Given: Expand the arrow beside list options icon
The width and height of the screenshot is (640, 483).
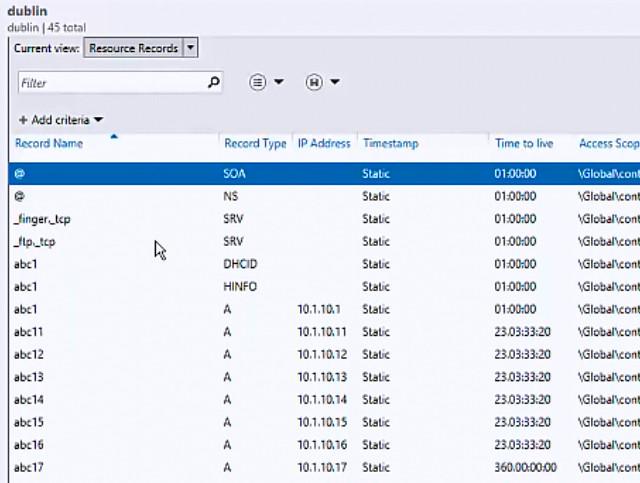Looking at the screenshot, I should (279, 82).
